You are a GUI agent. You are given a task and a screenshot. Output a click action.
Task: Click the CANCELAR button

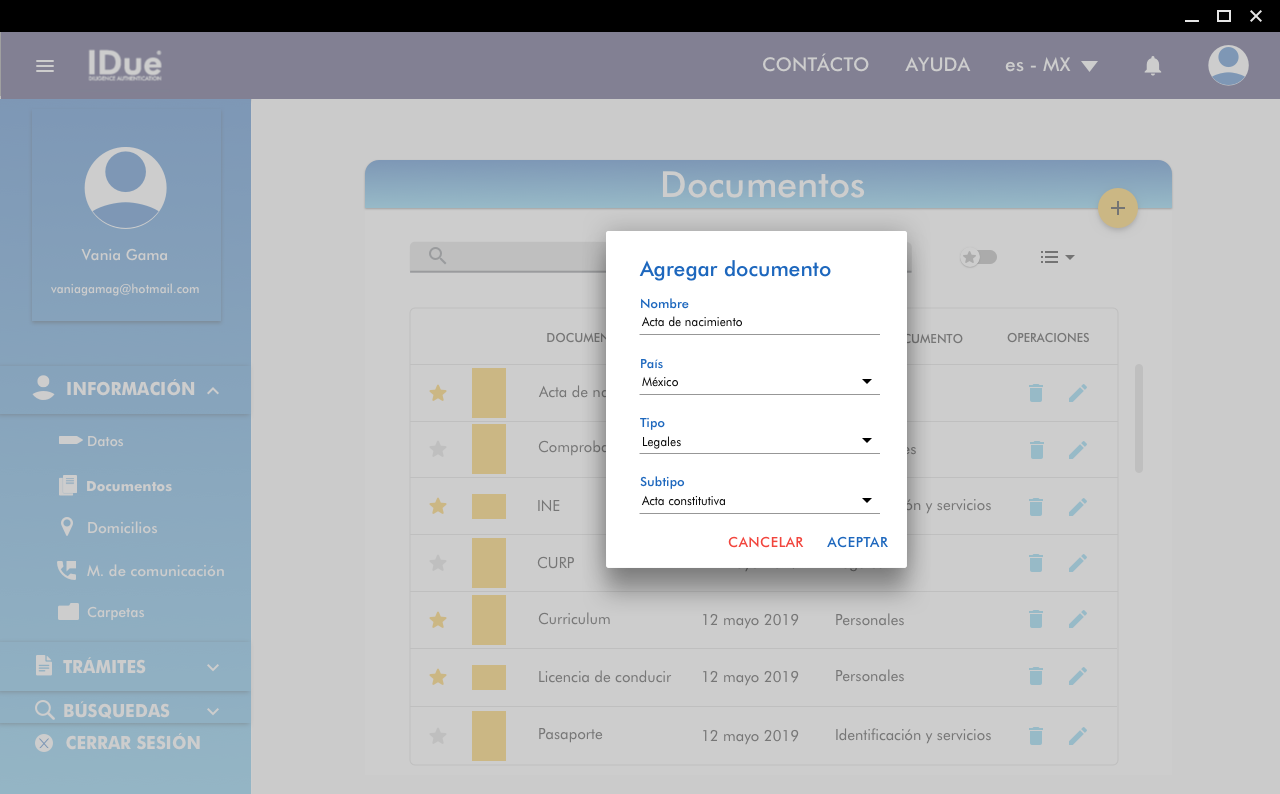[765, 542]
